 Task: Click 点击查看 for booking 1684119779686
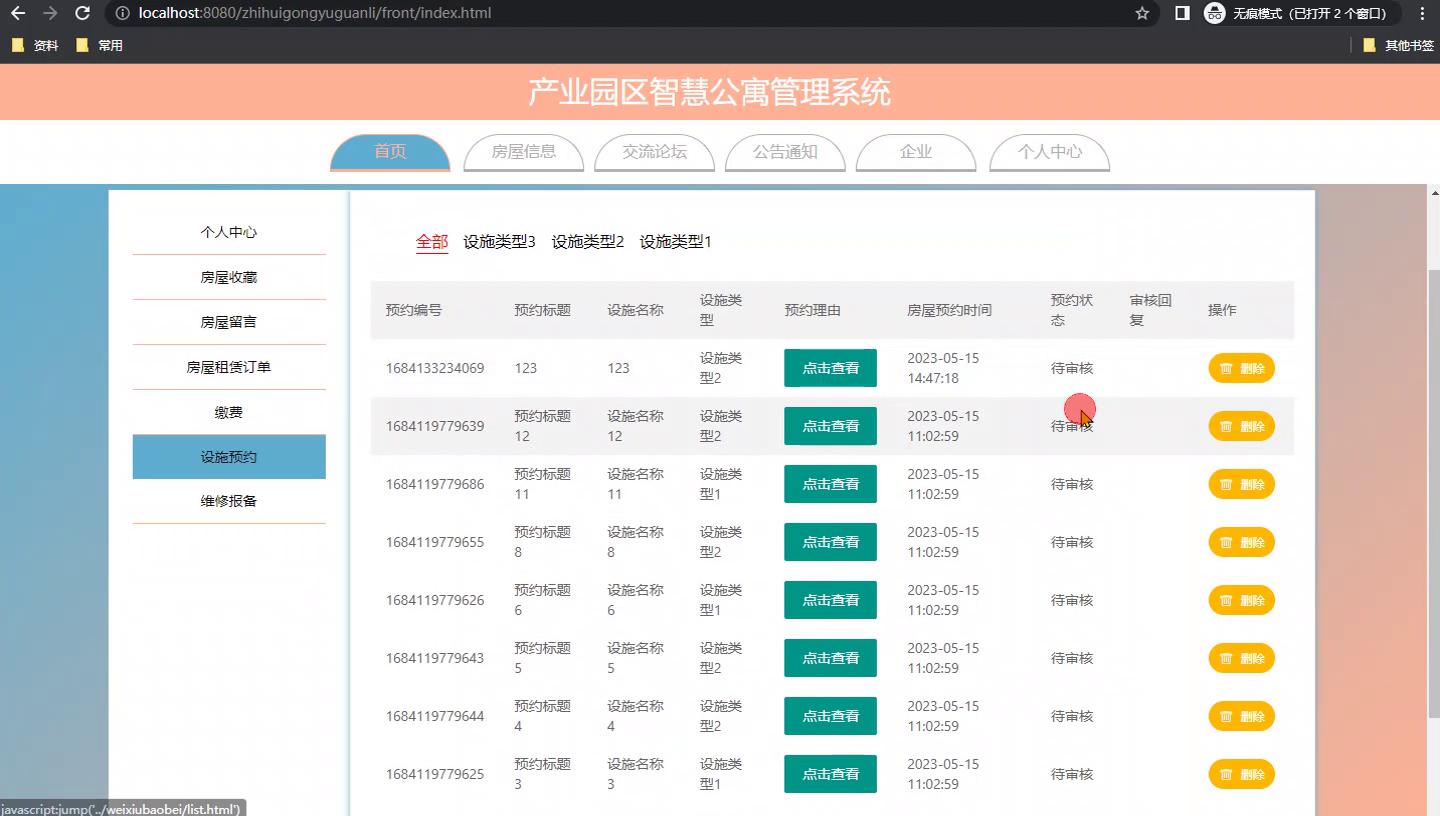pyautogui.click(x=830, y=484)
